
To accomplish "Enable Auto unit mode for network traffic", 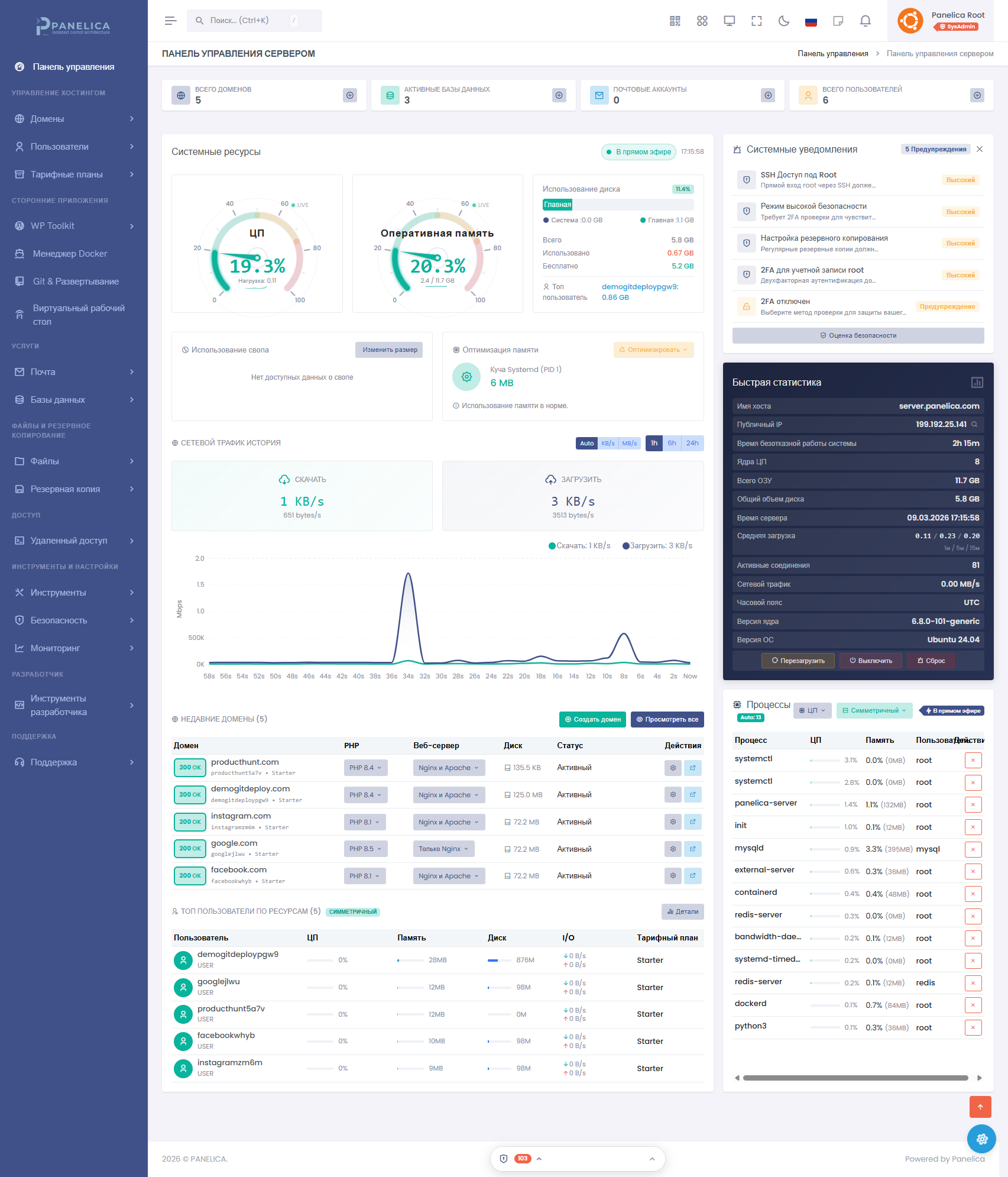I will tap(586, 442).
